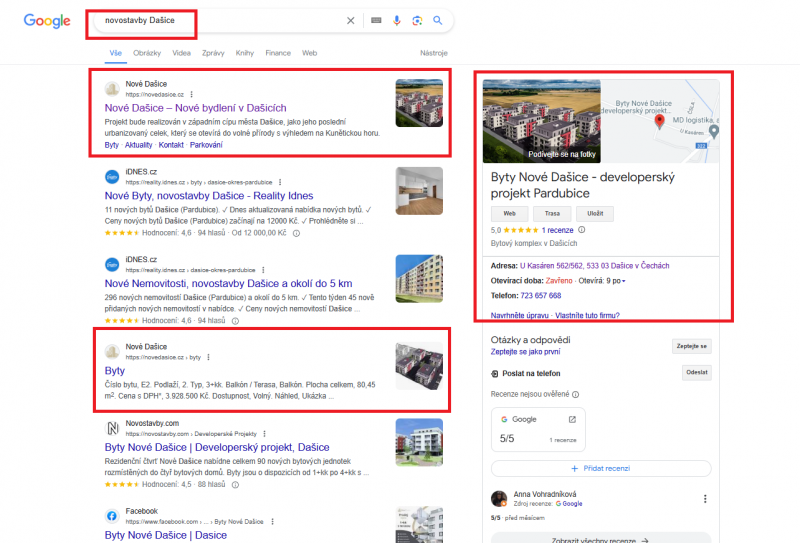Switch to the Finance tab
The image size is (800, 543).
[x=278, y=53]
